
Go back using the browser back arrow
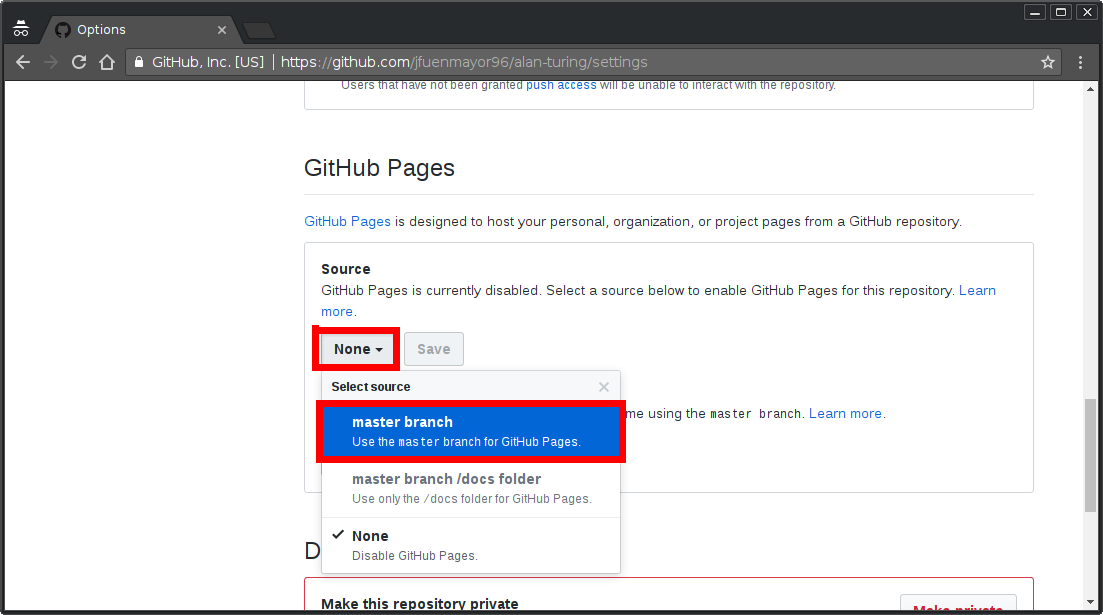click(23, 62)
